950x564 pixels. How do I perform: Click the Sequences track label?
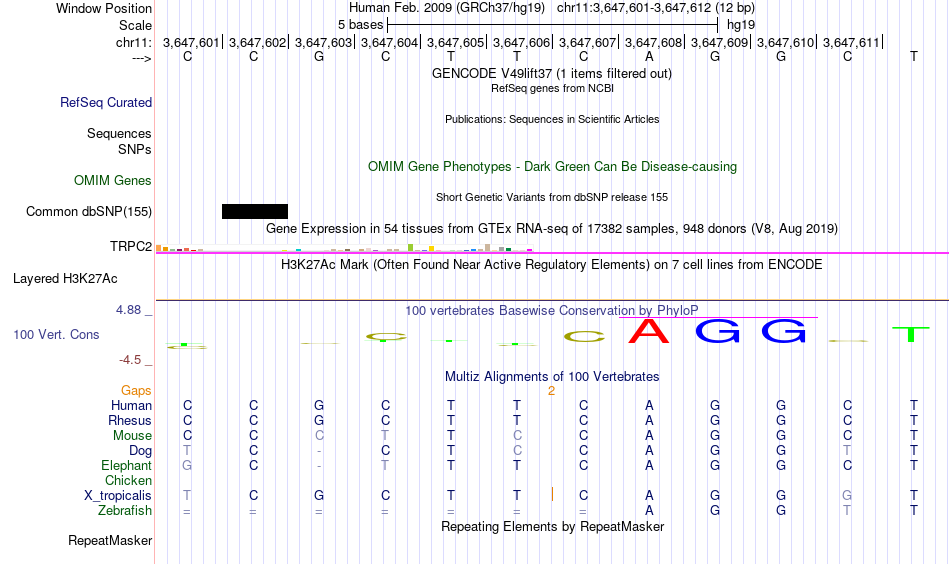119,133
